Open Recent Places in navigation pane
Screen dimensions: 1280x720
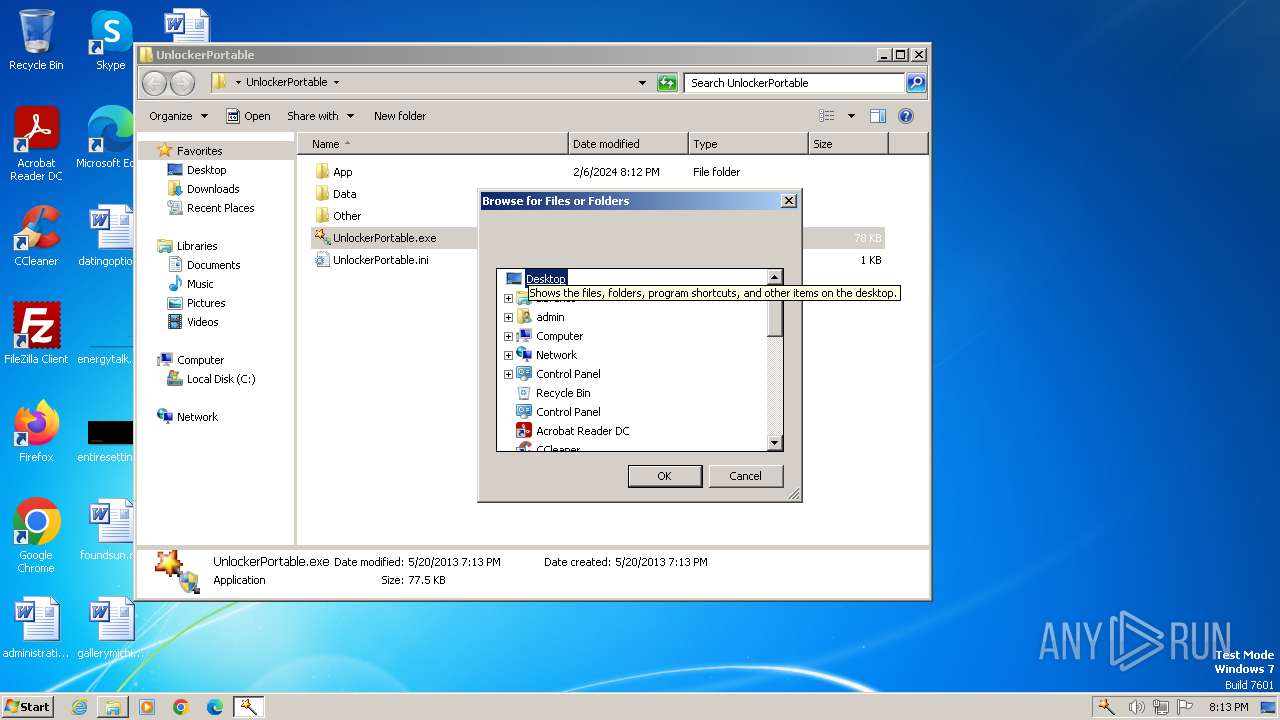pyautogui.click(x=220, y=208)
